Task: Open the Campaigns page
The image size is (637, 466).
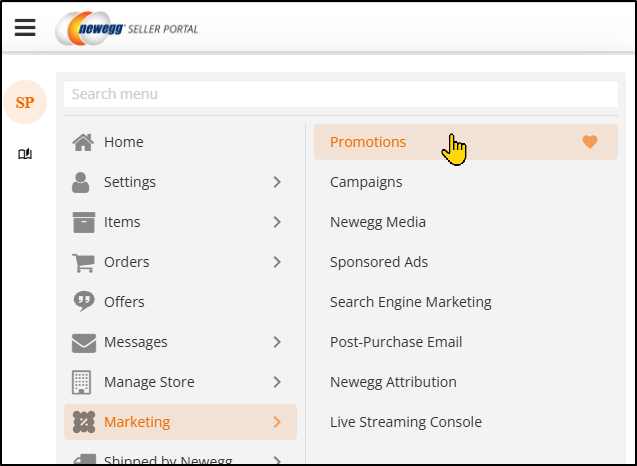Action: tap(366, 182)
